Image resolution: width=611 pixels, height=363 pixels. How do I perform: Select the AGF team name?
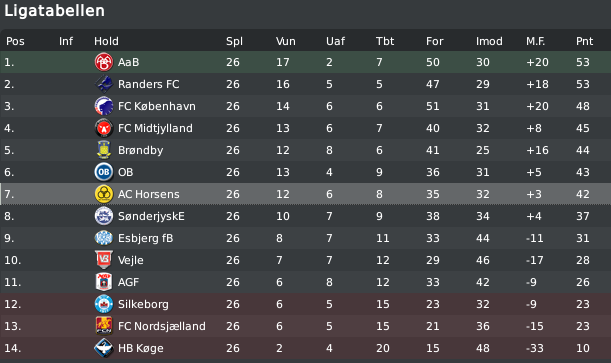pyautogui.click(x=128, y=282)
